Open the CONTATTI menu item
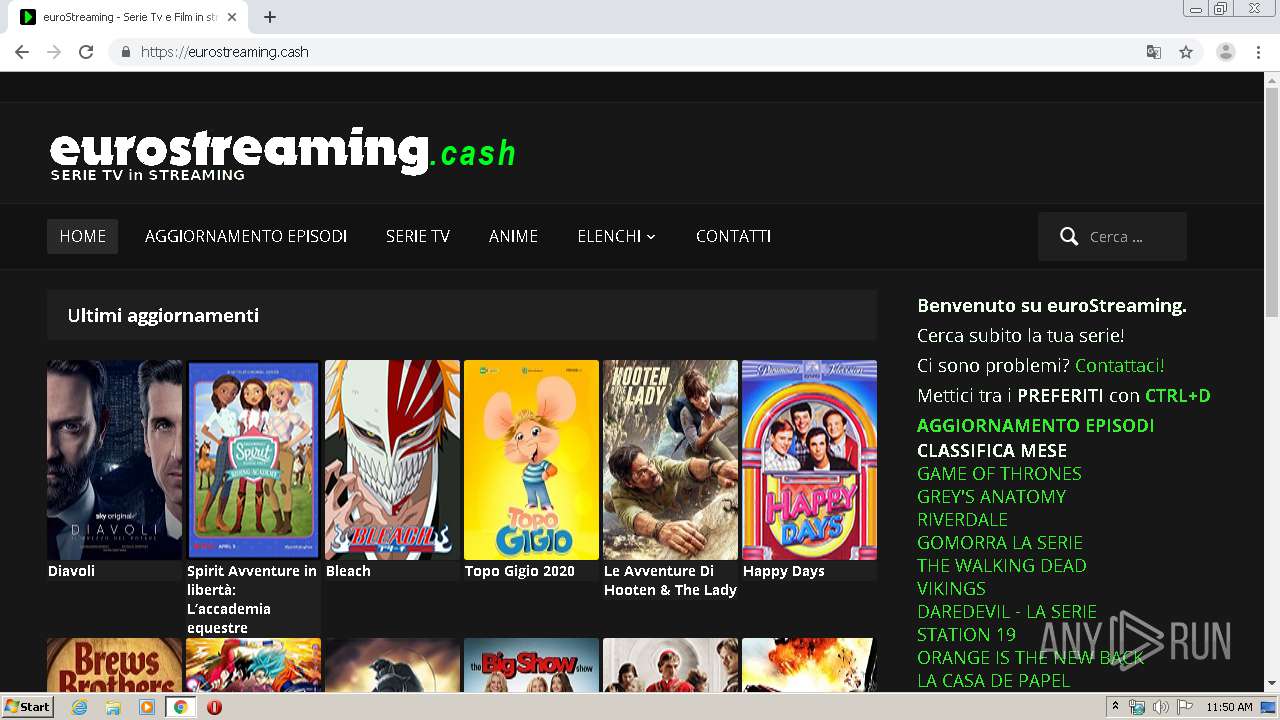1280x720 pixels. [x=733, y=236]
